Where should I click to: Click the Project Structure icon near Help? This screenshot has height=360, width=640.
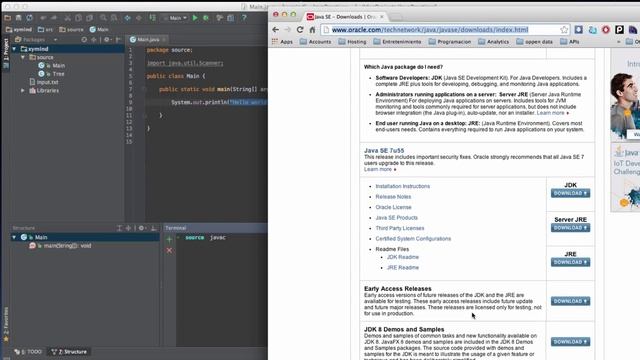[x=231, y=18]
